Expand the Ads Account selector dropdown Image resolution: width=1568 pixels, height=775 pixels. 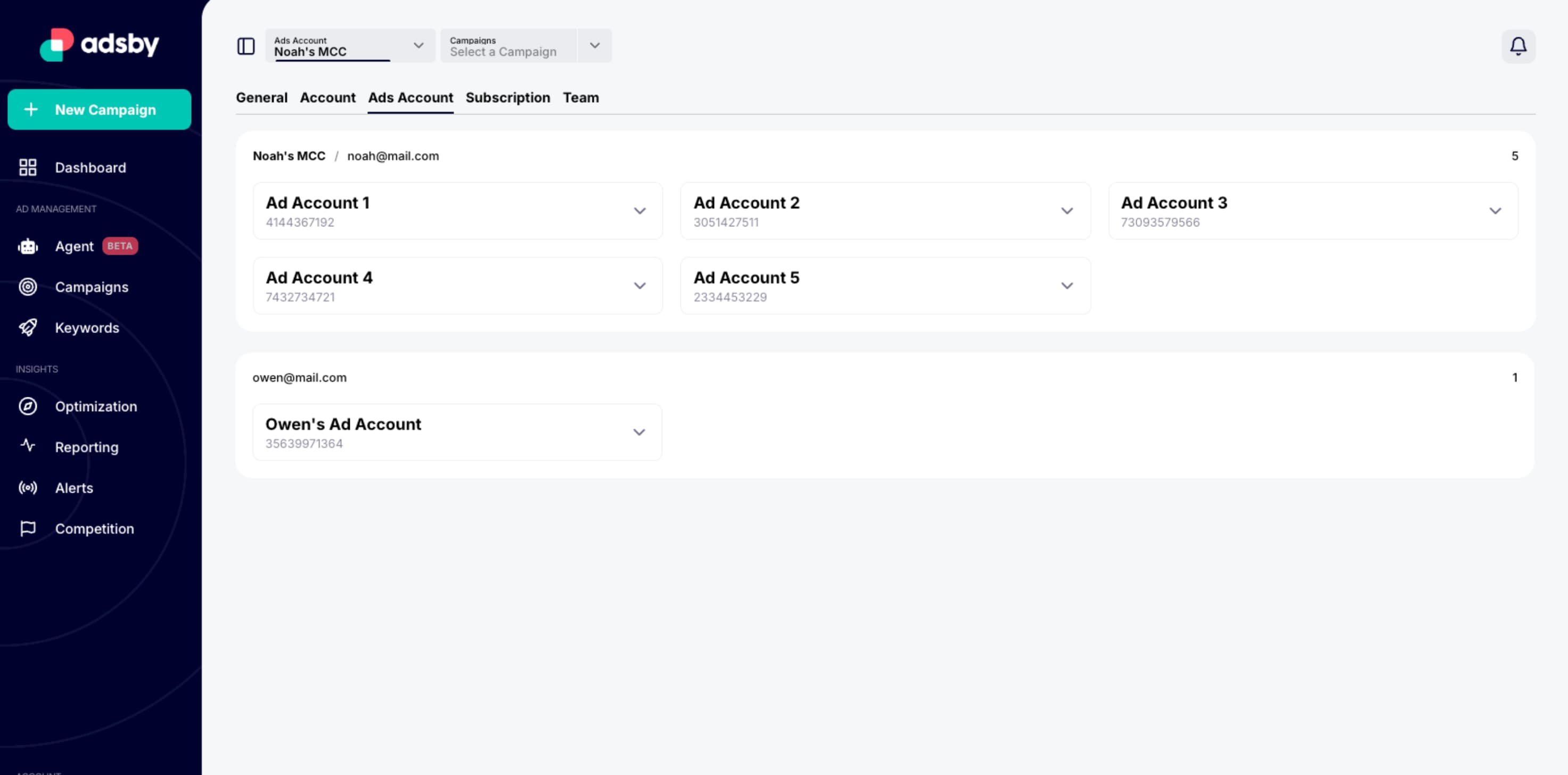pos(418,45)
